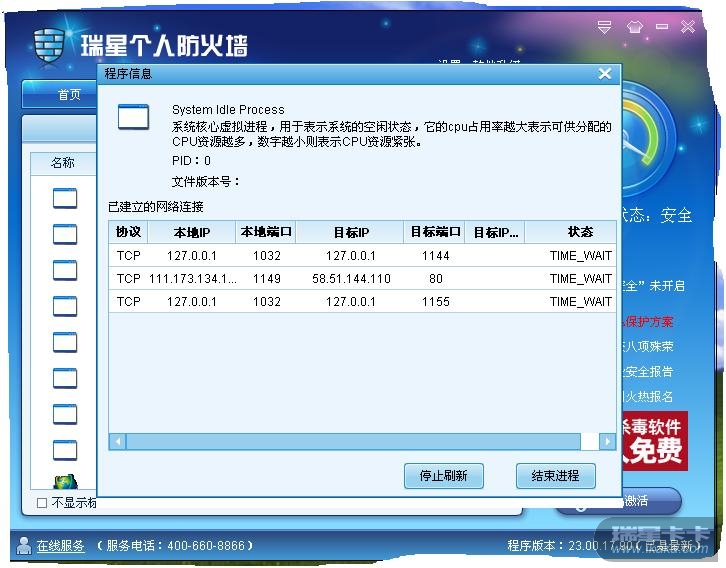Click the Rising firewall shield logo
Image resolution: width=726 pixels, height=568 pixels.
pos(49,46)
